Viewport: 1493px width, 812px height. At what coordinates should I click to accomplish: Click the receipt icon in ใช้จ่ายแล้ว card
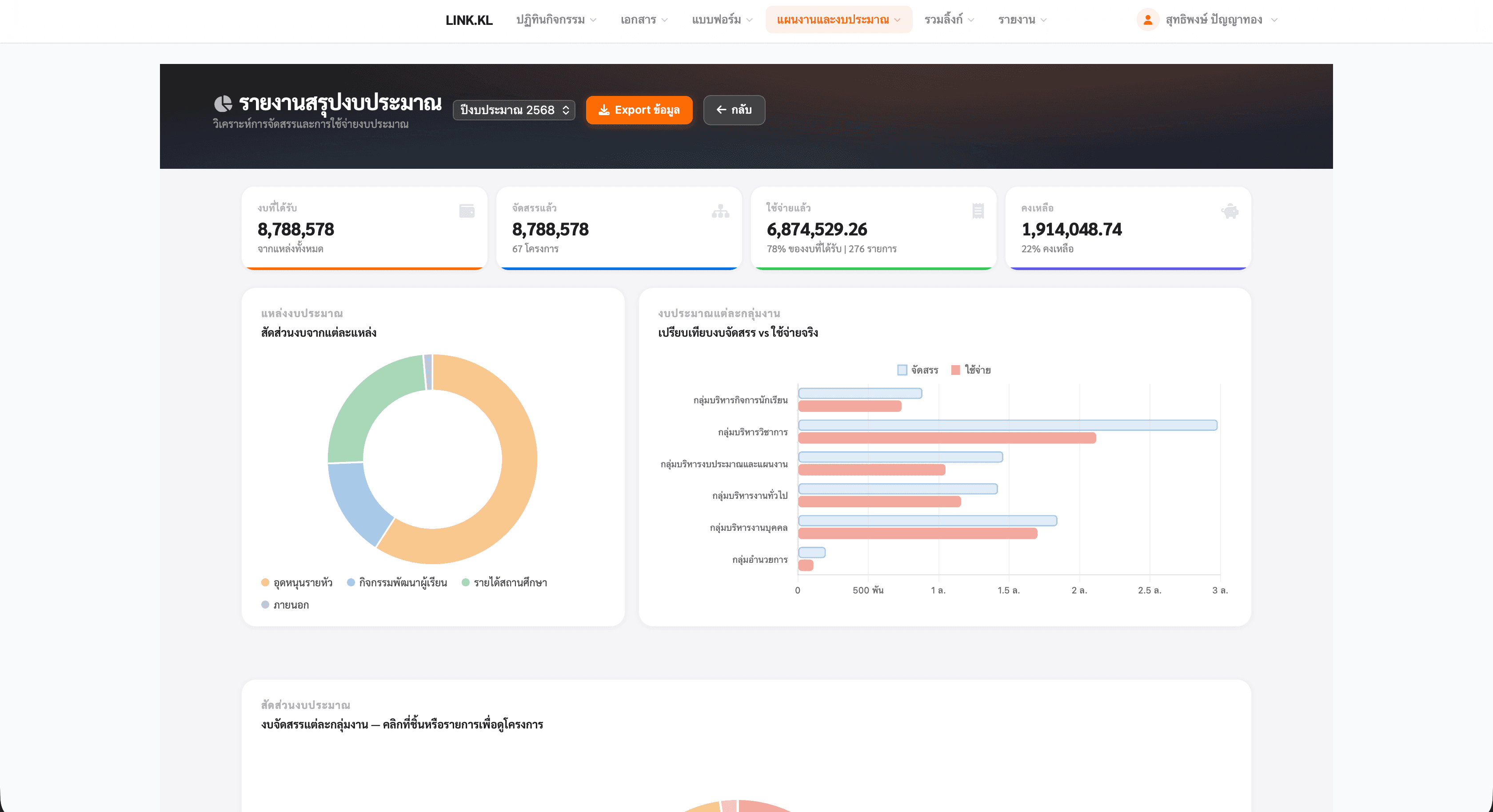[x=978, y=211]
